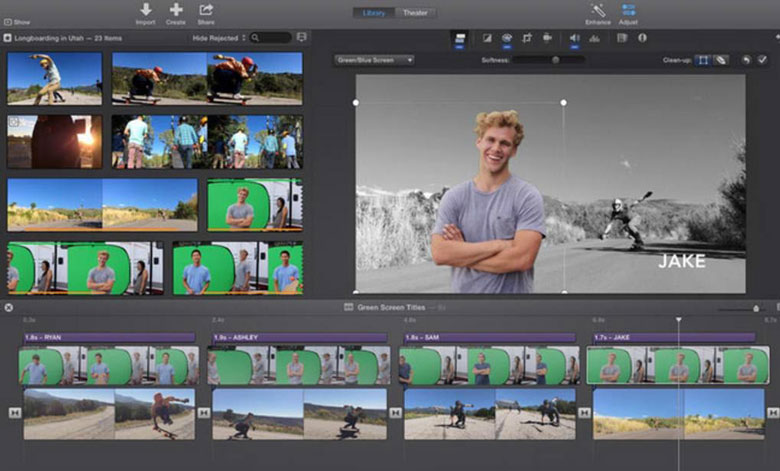Toggle the Clean-up eraser tool
The image size is (780, 471).
720,60
